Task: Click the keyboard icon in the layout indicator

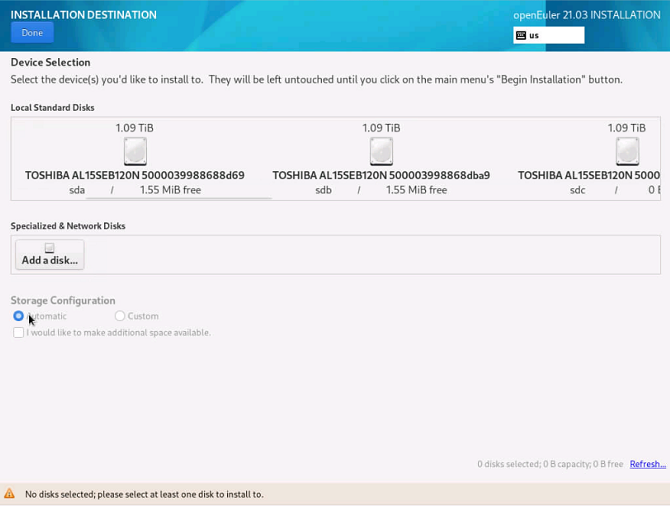Action: pyautogui.click(x=520, y=35)
